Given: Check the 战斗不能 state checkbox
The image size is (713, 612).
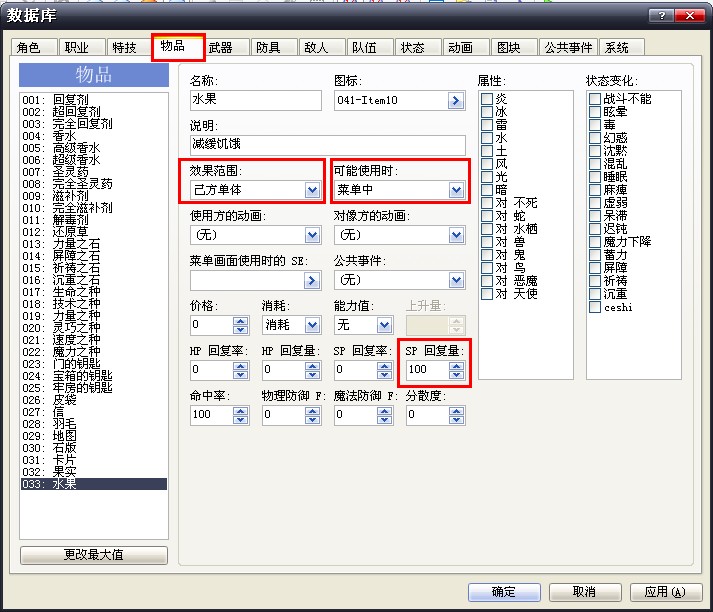Looking at the screenshot, I should click(x=595, y=99).
